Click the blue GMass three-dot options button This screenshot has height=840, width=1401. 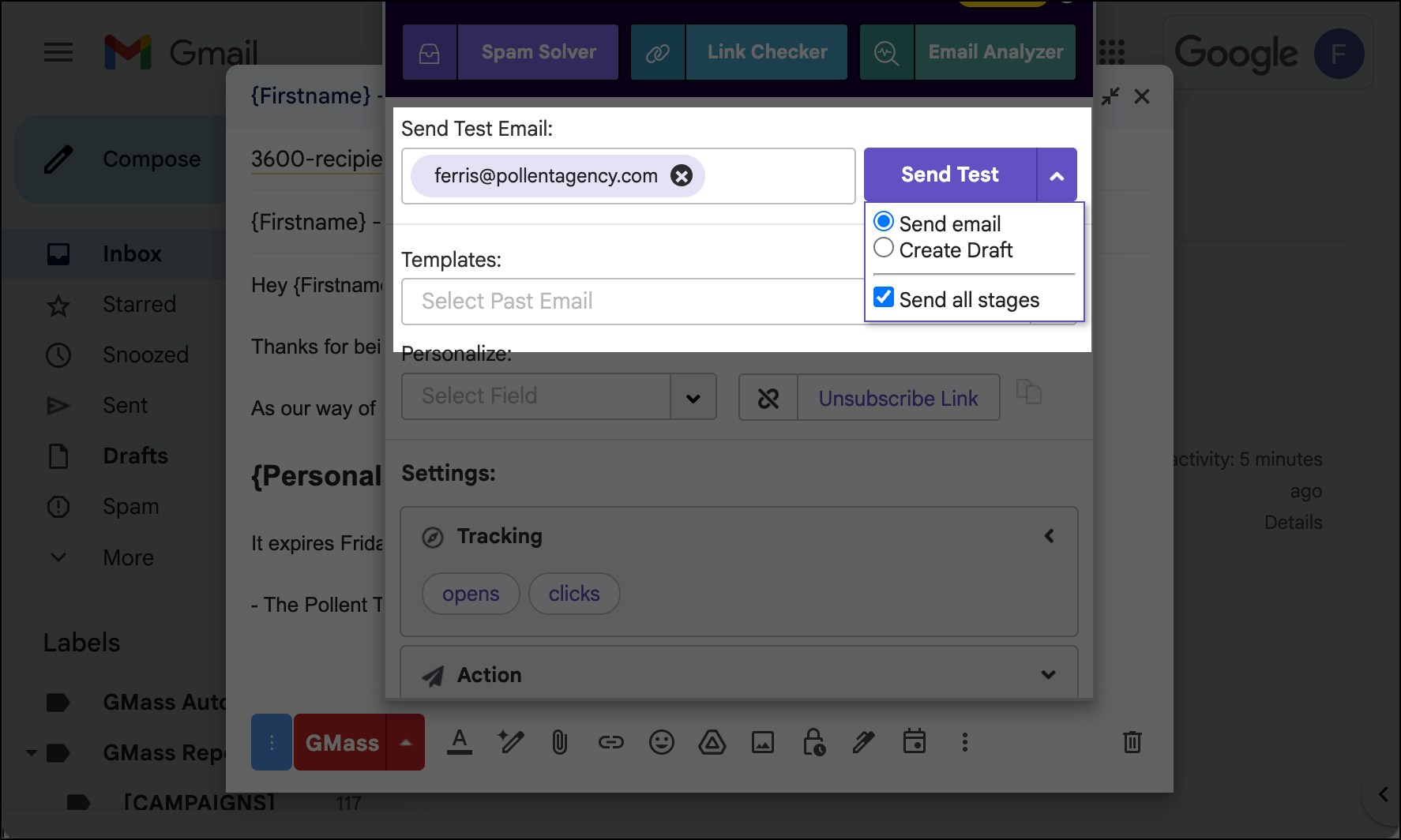[272, 742]
